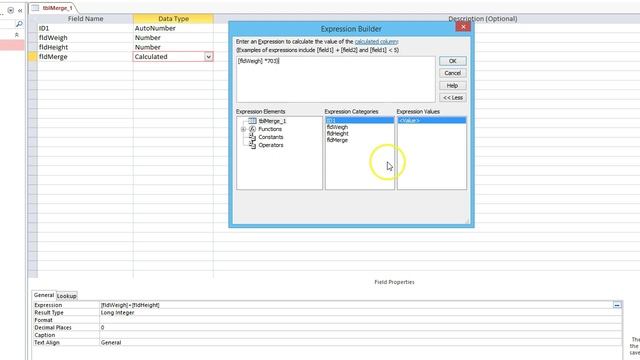Open the General properties tab

[x=44, y=295]
